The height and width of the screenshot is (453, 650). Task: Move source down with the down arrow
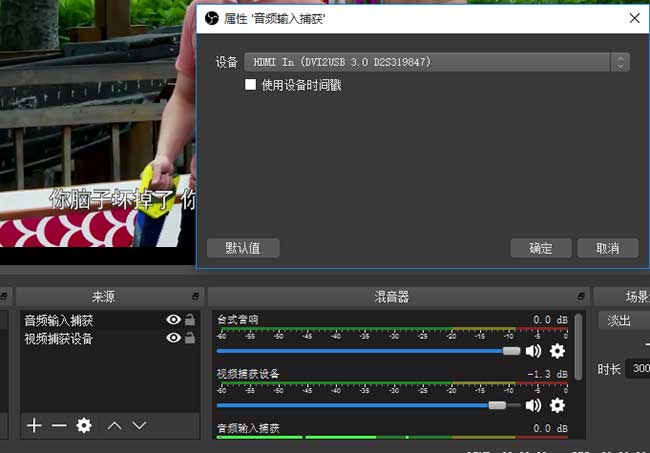tap(139, 425)
